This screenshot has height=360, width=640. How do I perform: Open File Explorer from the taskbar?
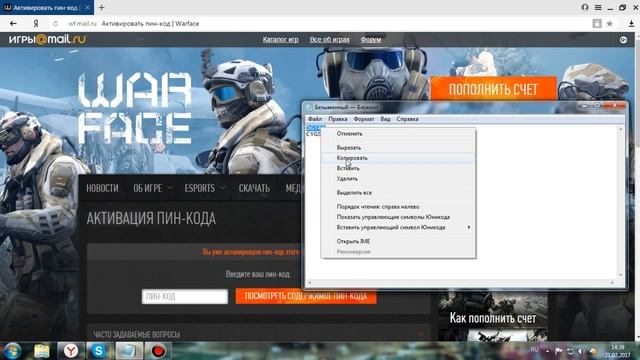[42, 351]
